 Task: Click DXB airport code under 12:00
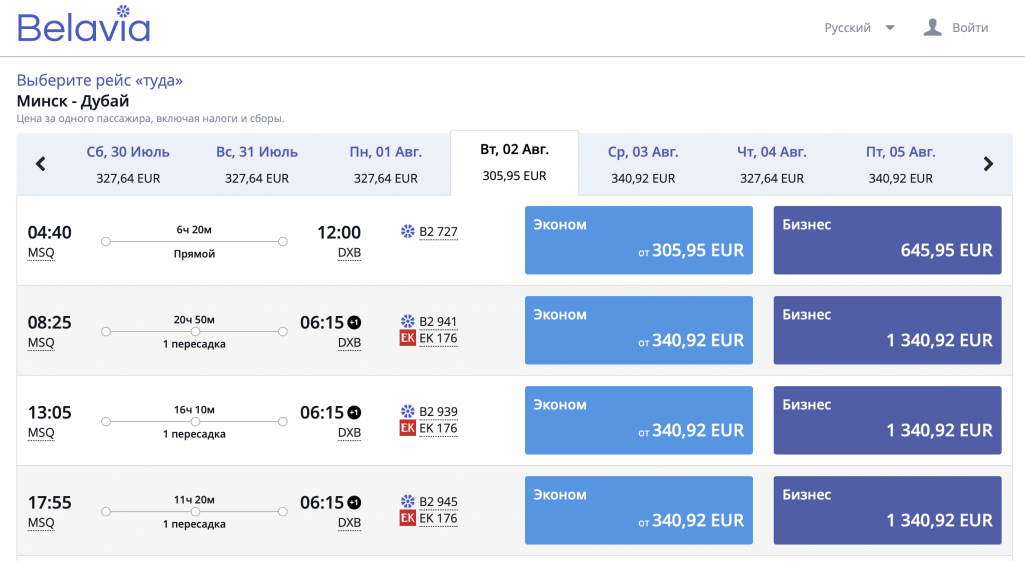click(x=349, y=253)
